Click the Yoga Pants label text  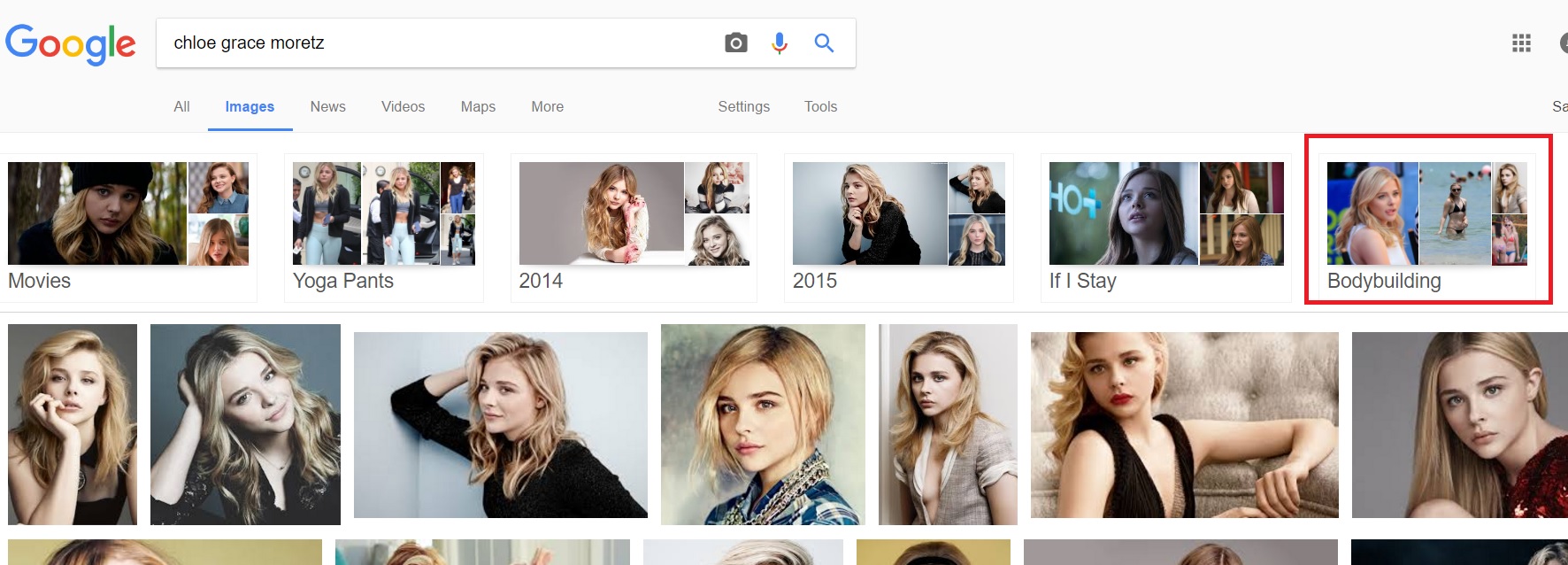click(343, 282)
